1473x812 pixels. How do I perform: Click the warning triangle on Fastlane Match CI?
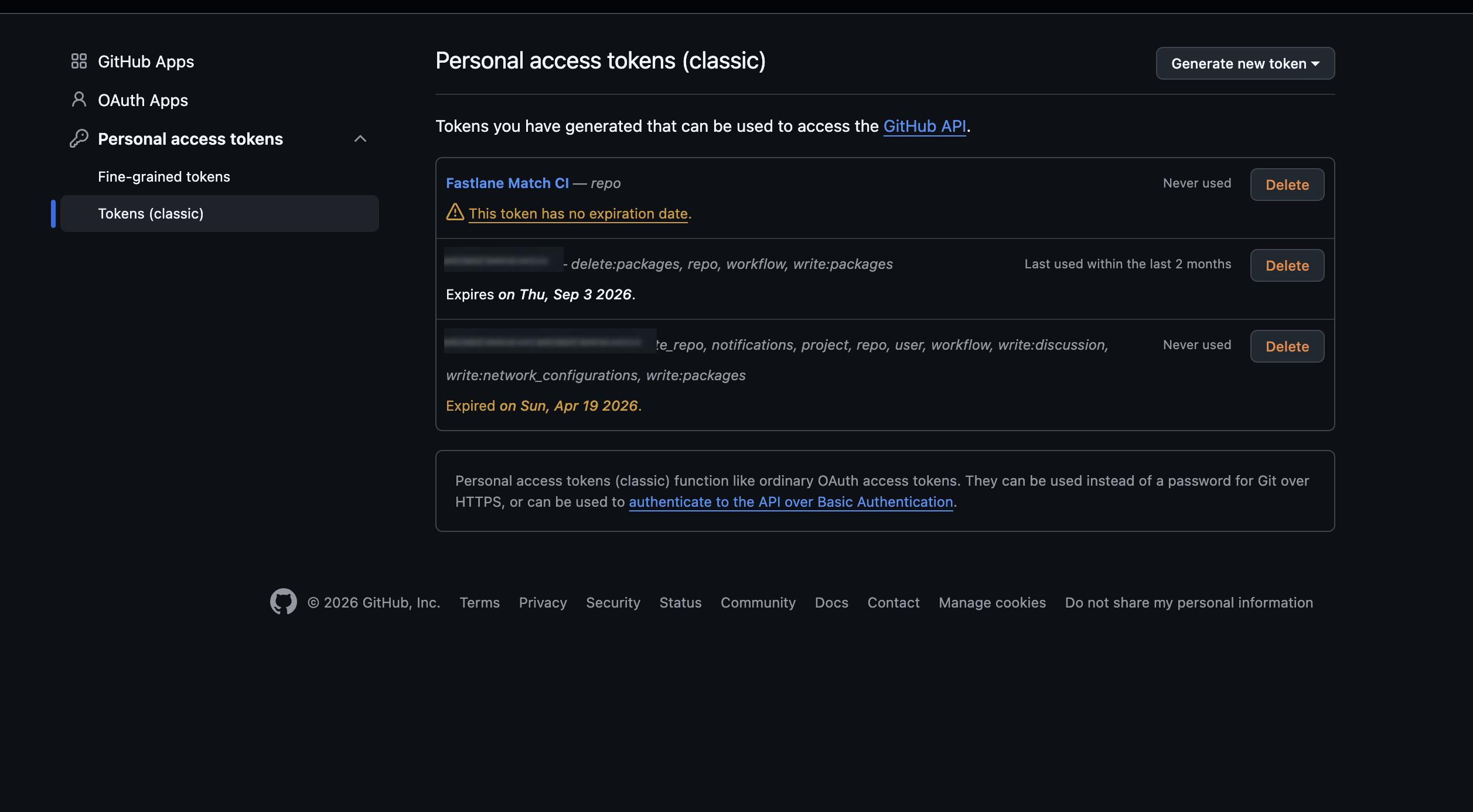(x=455, y=212)
